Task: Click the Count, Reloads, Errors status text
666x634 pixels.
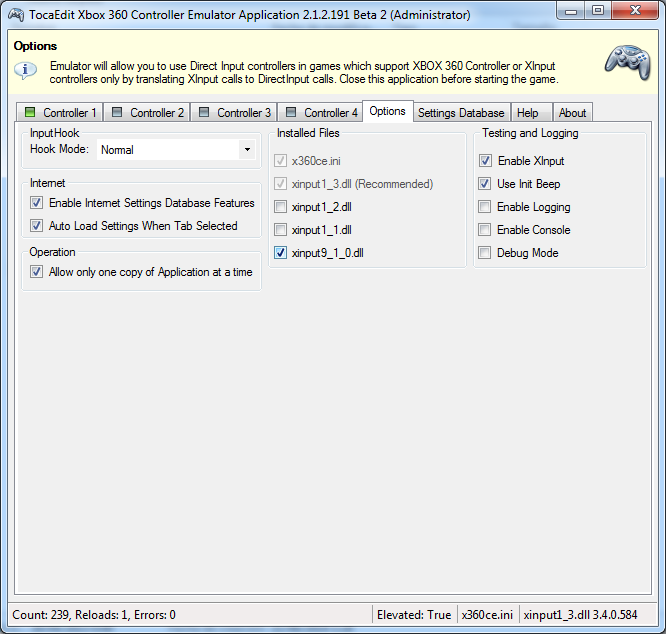Action: (x=94, y=614)
